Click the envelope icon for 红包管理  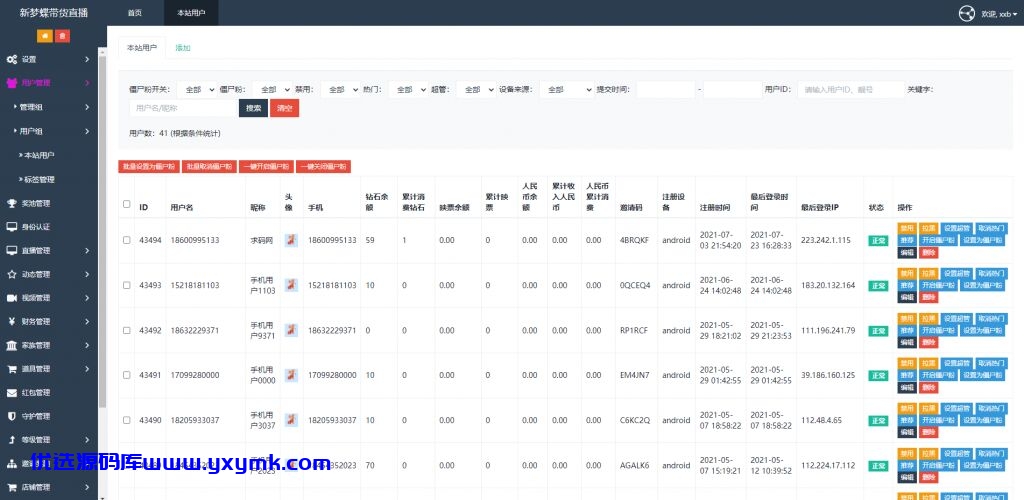coord(12,392)
